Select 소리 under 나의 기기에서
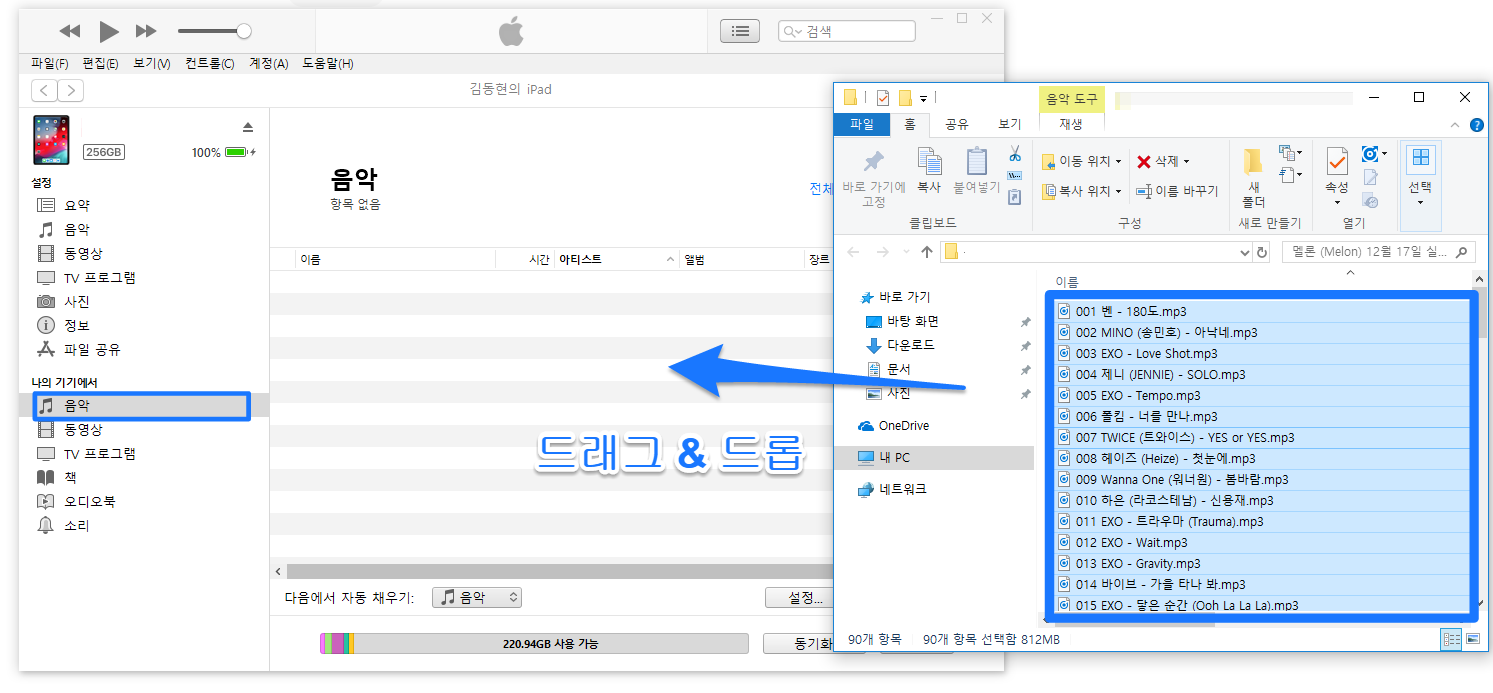This screenshot has height=693, width=1493. click(x=77, y=525)
